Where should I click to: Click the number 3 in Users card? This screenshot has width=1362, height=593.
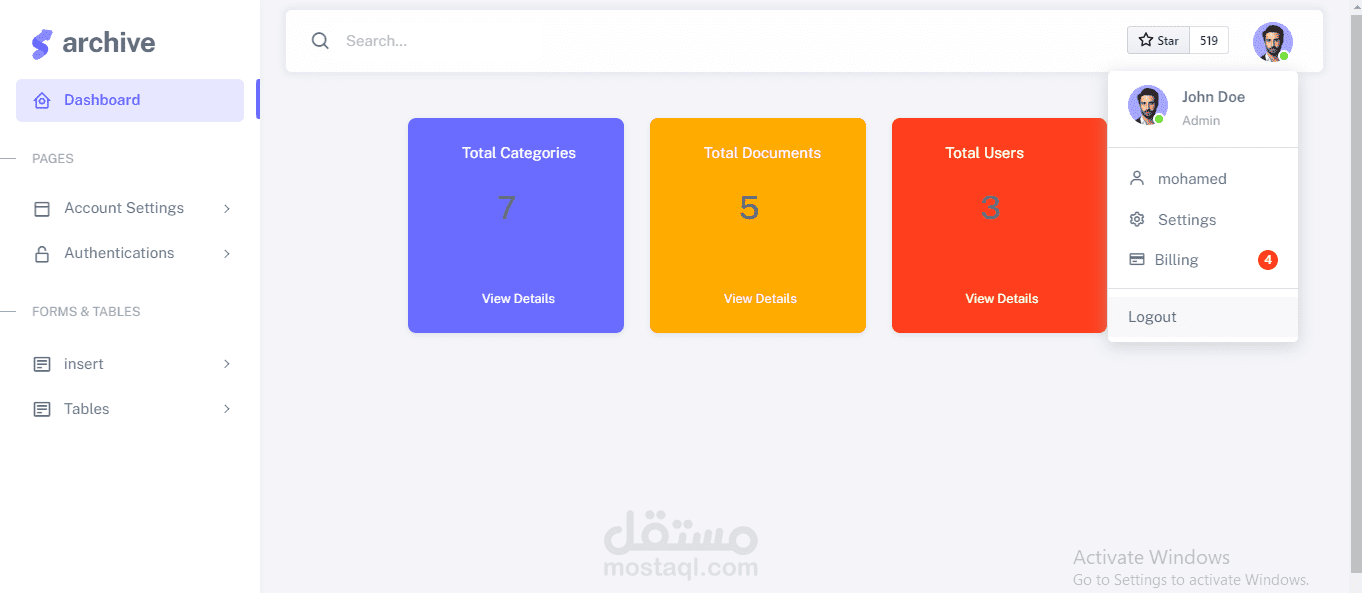click(x=990, y=208)
